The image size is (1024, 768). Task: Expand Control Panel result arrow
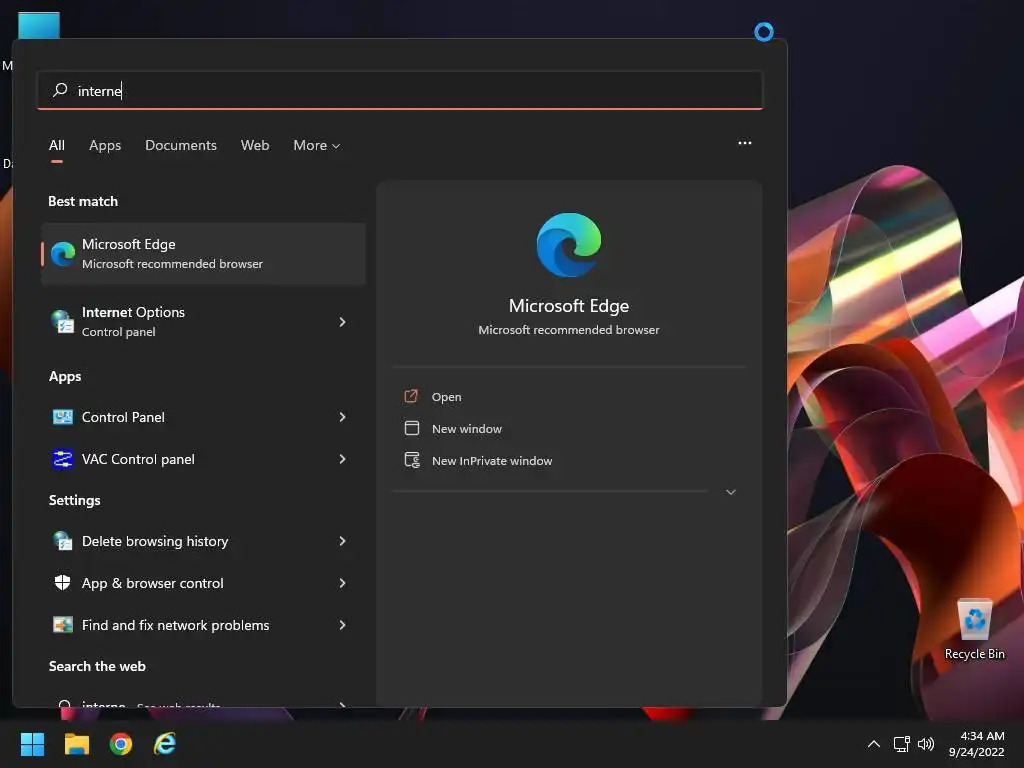tap(342, 417)
